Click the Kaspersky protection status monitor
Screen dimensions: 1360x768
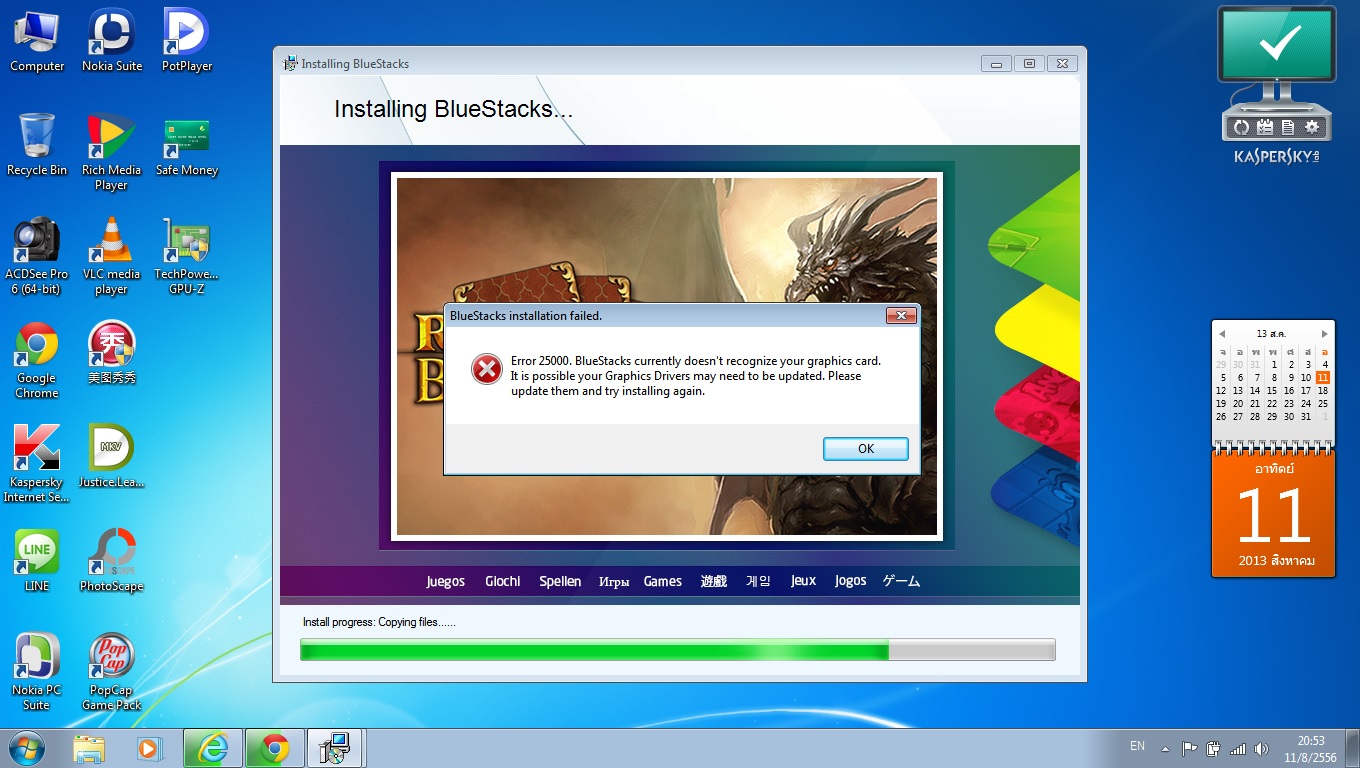tap(1277, 45)
